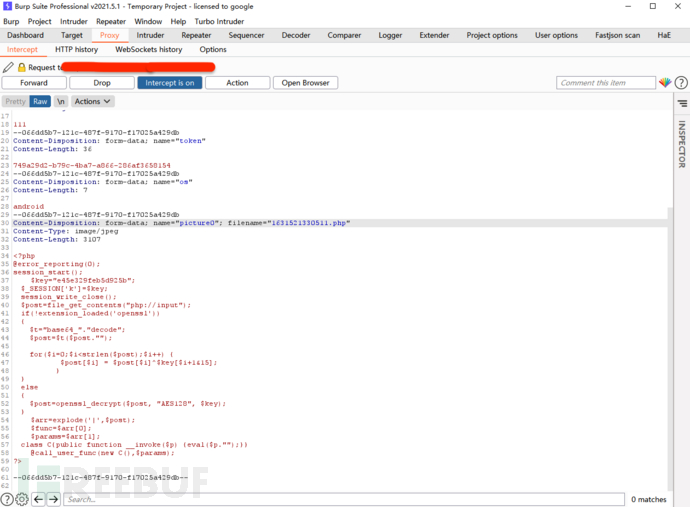
Task: Click the name="token" Content-Disposition line
Action: point(109,141)
